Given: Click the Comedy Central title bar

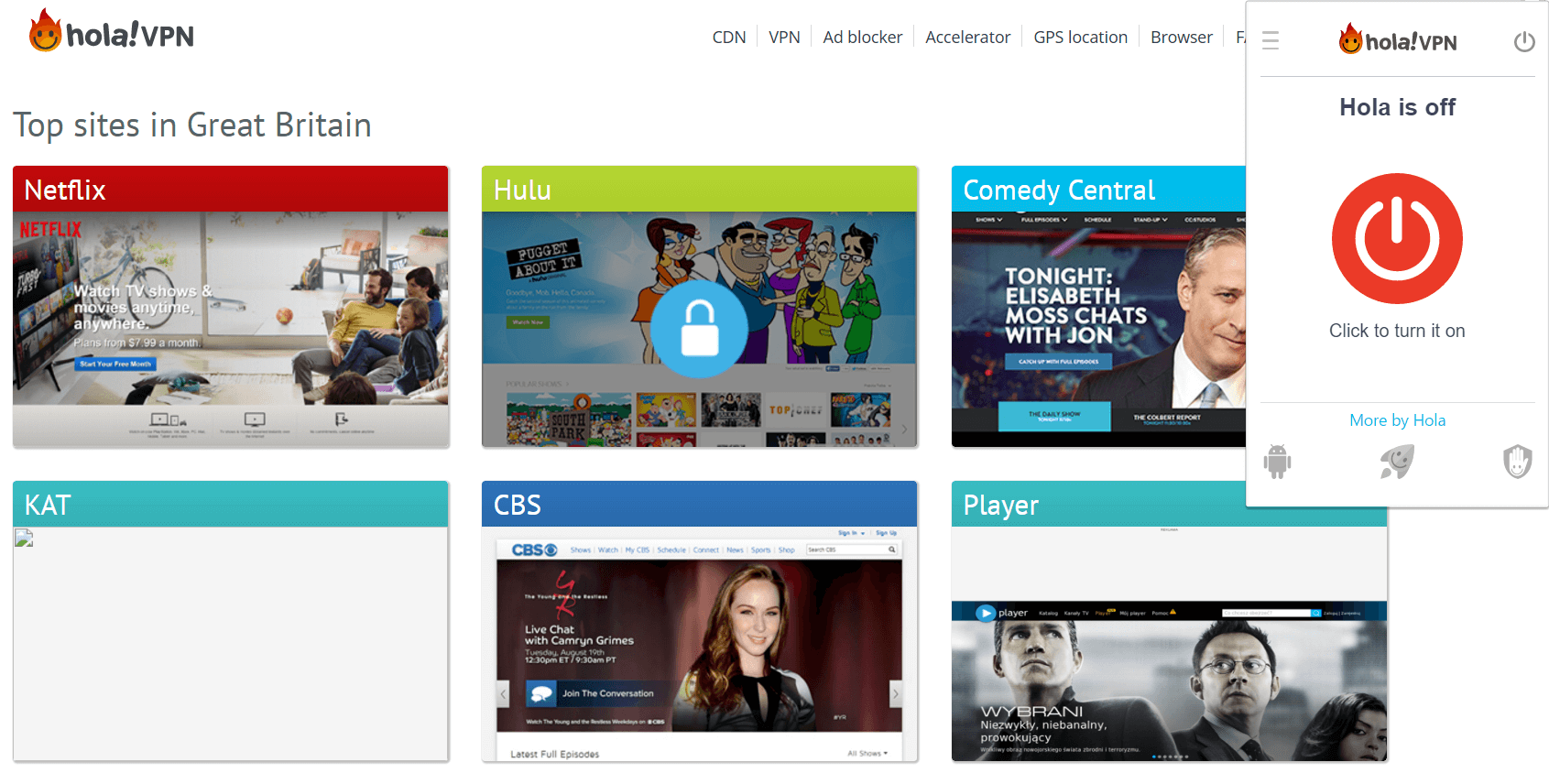Looking at the screenshot, I should tap(1098, 190).
